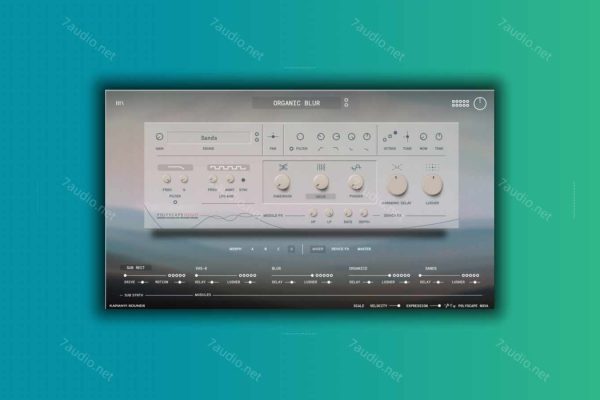Open the Sands sound selector
Image resolution: width=600 pixels, height=400 pixels.
pyautogui.click(x=209, y=137)
